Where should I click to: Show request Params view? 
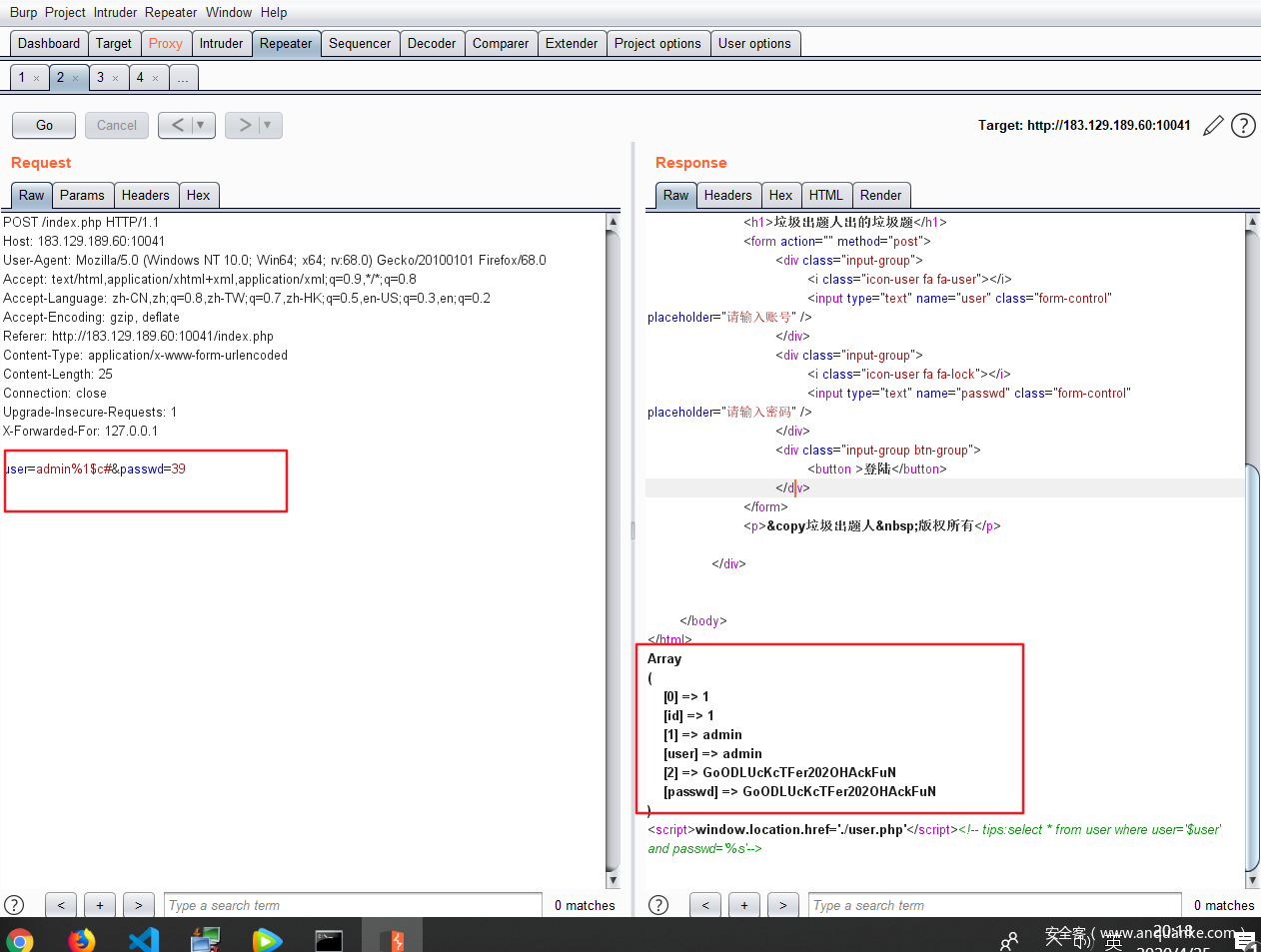point(82,195)
